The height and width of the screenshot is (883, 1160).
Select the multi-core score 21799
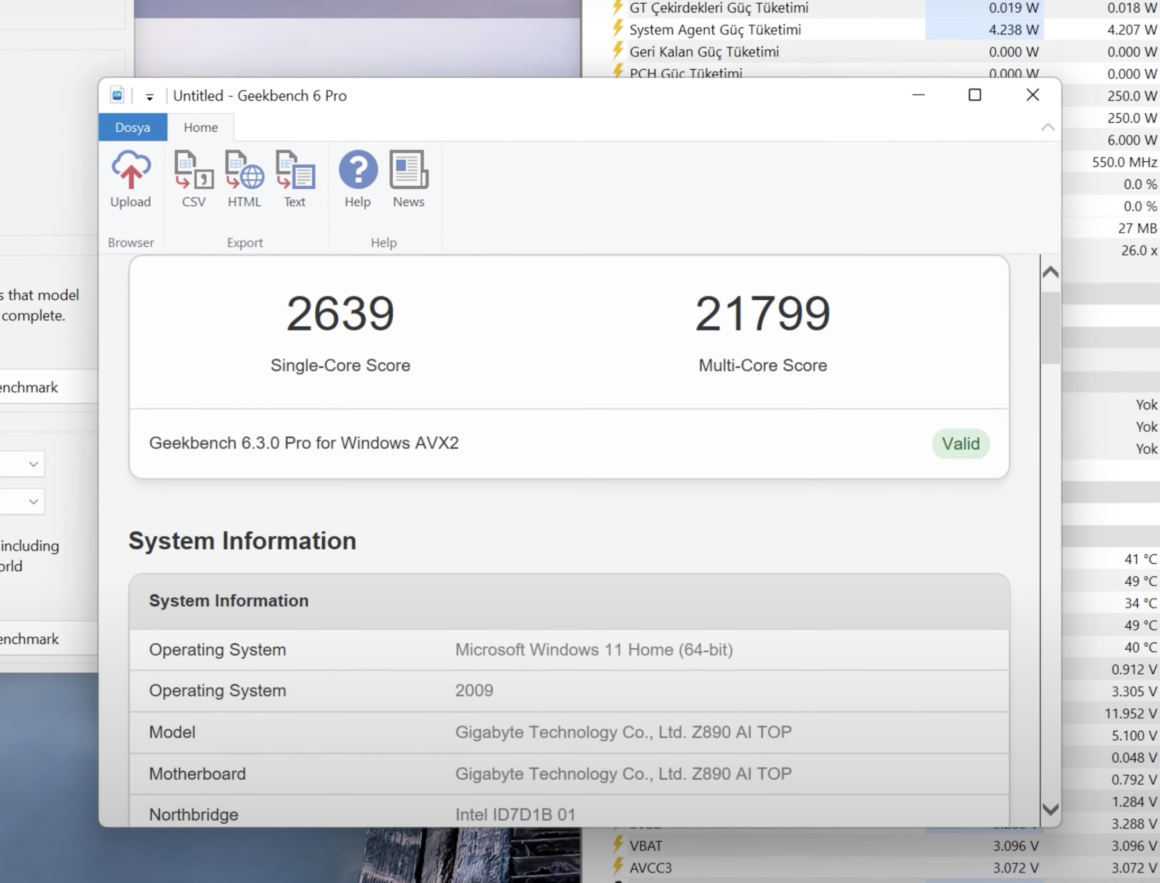pyautogui.click(x=763, y=314)
